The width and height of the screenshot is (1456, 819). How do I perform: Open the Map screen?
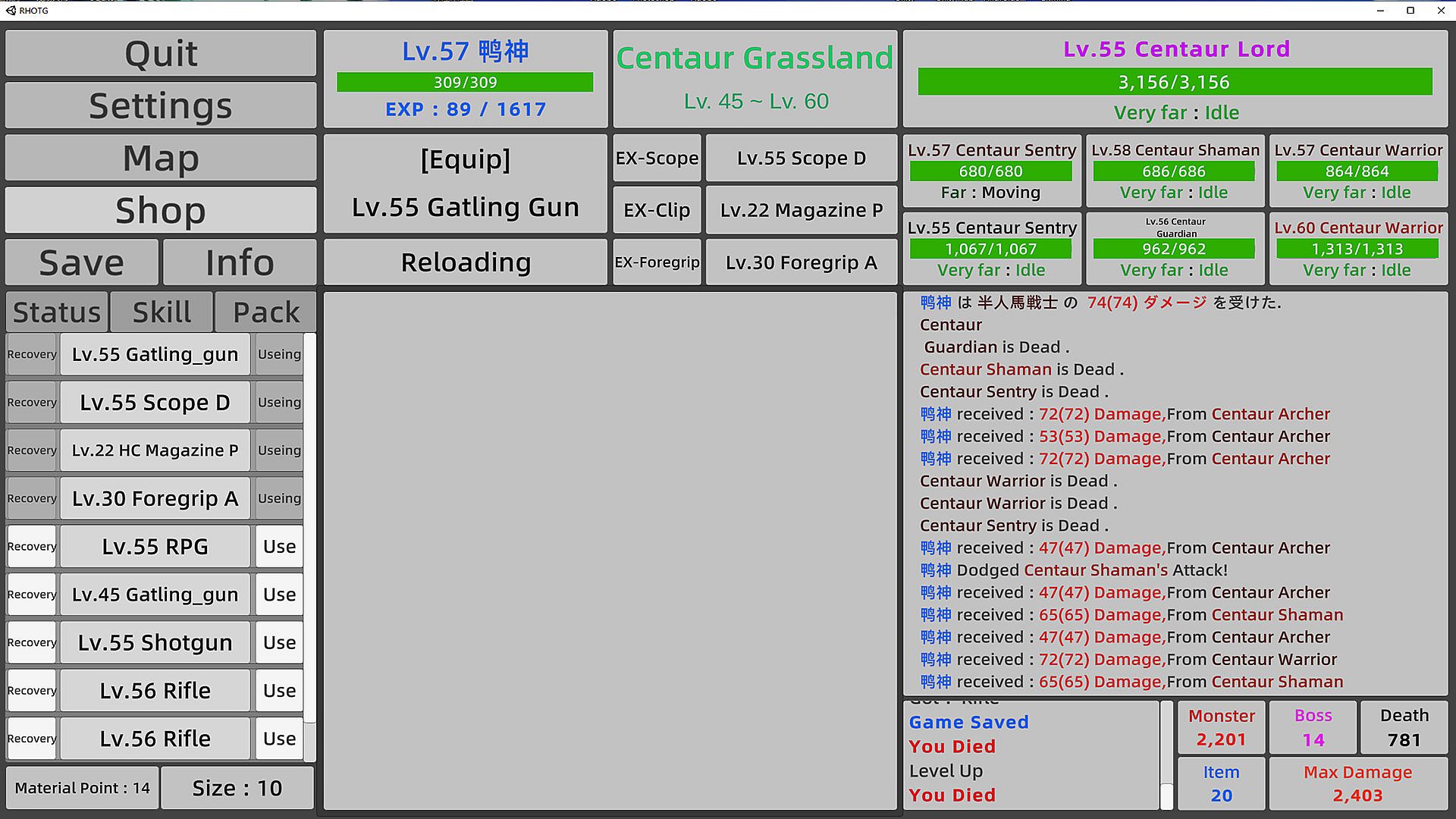coord(161,158)
